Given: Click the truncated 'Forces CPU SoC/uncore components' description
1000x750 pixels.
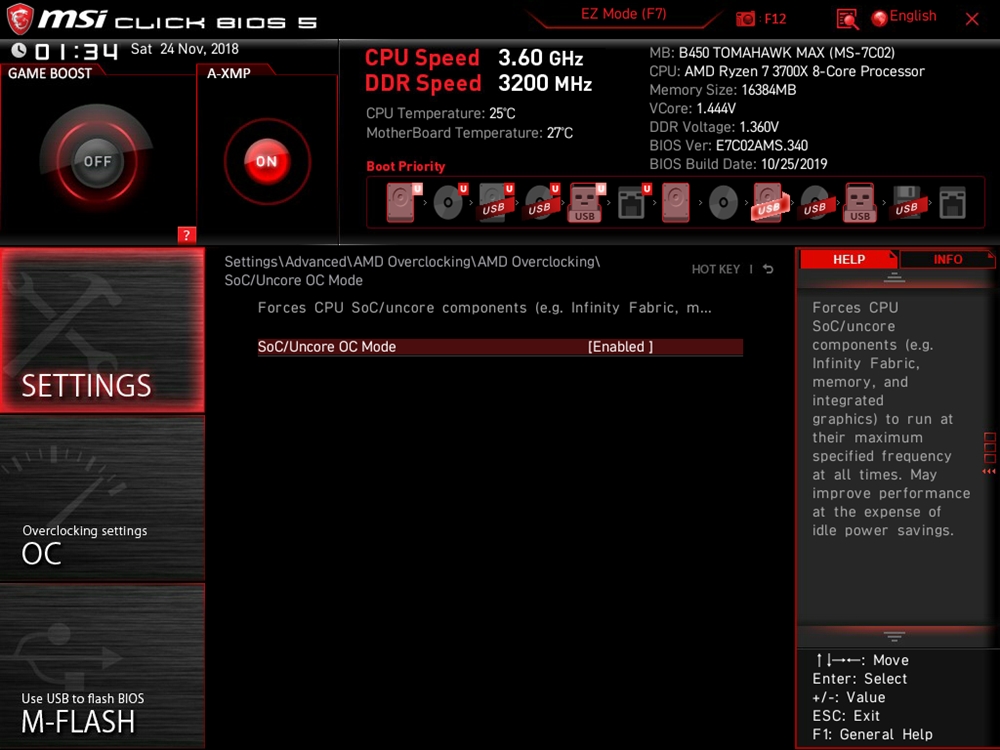Looking at the screenshot, I should pyautogui.click(x=484, y=308).
